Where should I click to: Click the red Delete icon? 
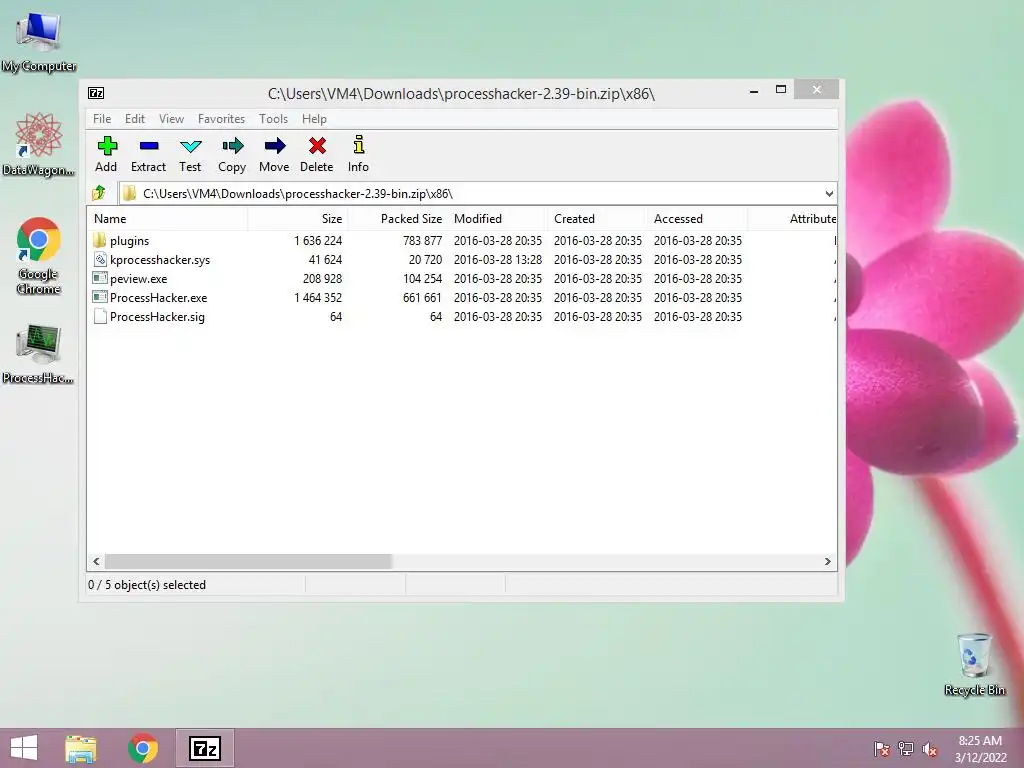(317, 146)
